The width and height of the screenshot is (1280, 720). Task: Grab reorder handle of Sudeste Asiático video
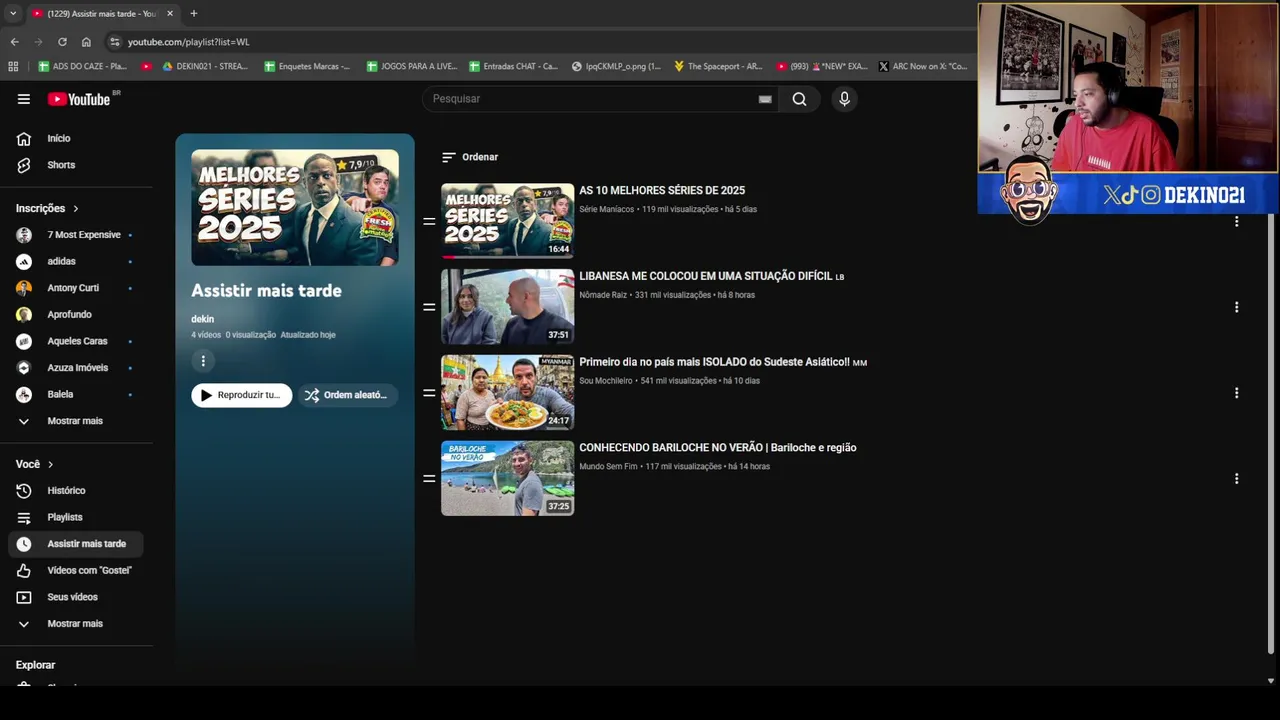(429, 393)
